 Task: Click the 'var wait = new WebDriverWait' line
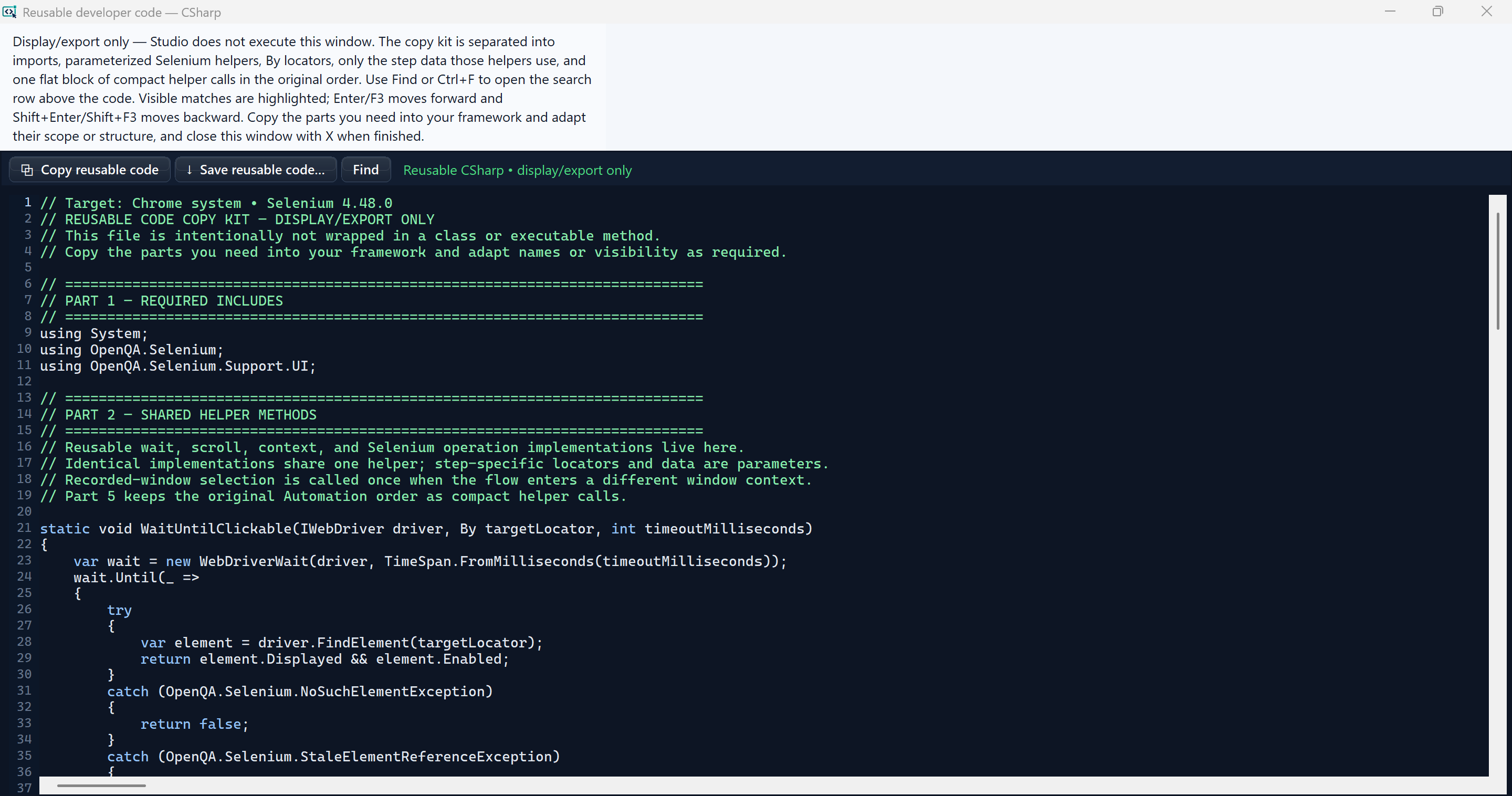click(x=430, y=561)
